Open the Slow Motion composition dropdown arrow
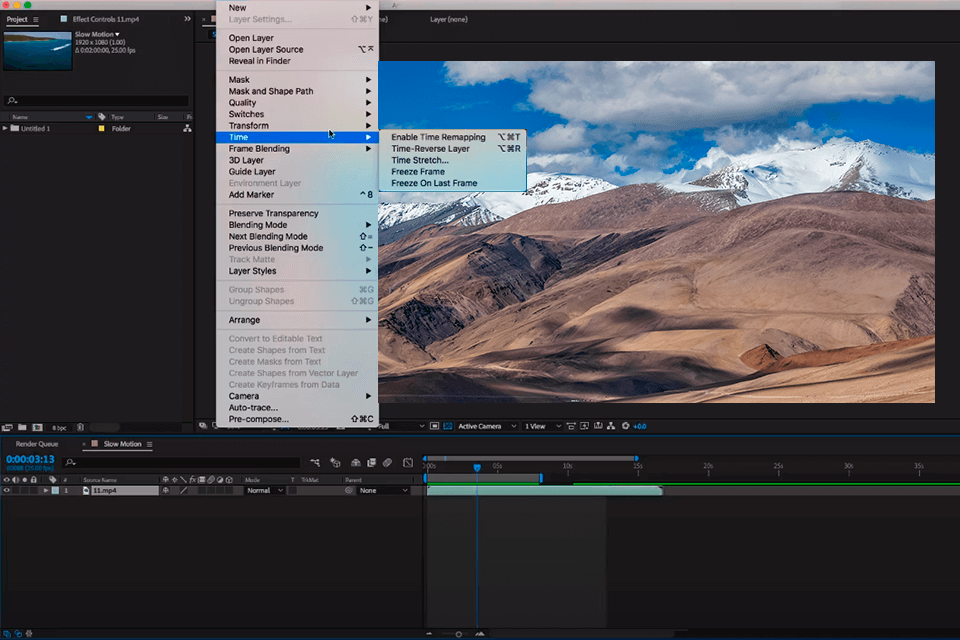Viewport: 960px width, 640px height. click(x=118, y=34)
